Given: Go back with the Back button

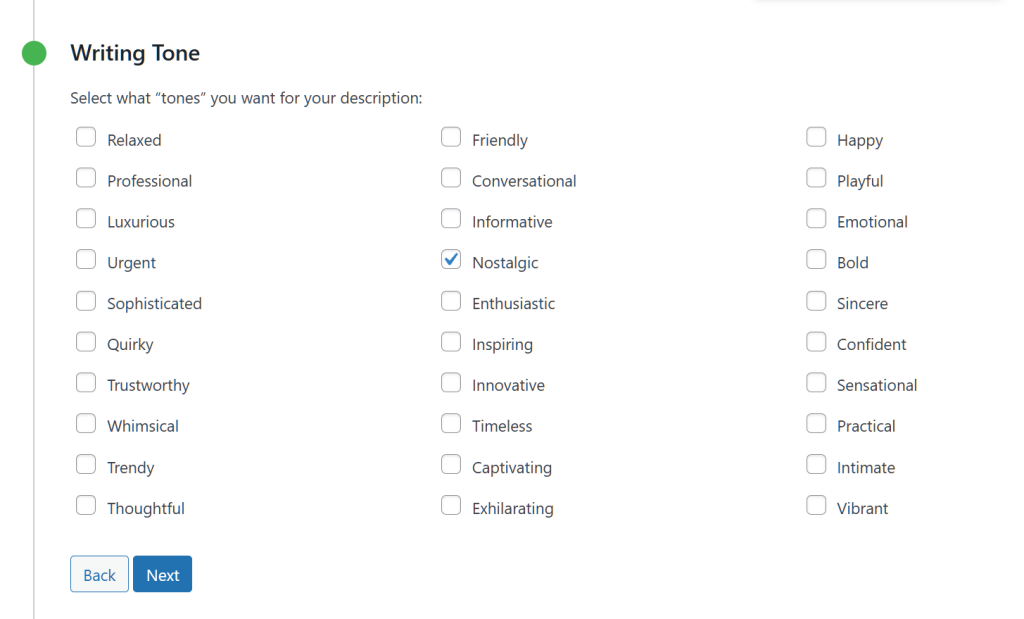Looking at the screenshot, I should [x=99, y=574].
